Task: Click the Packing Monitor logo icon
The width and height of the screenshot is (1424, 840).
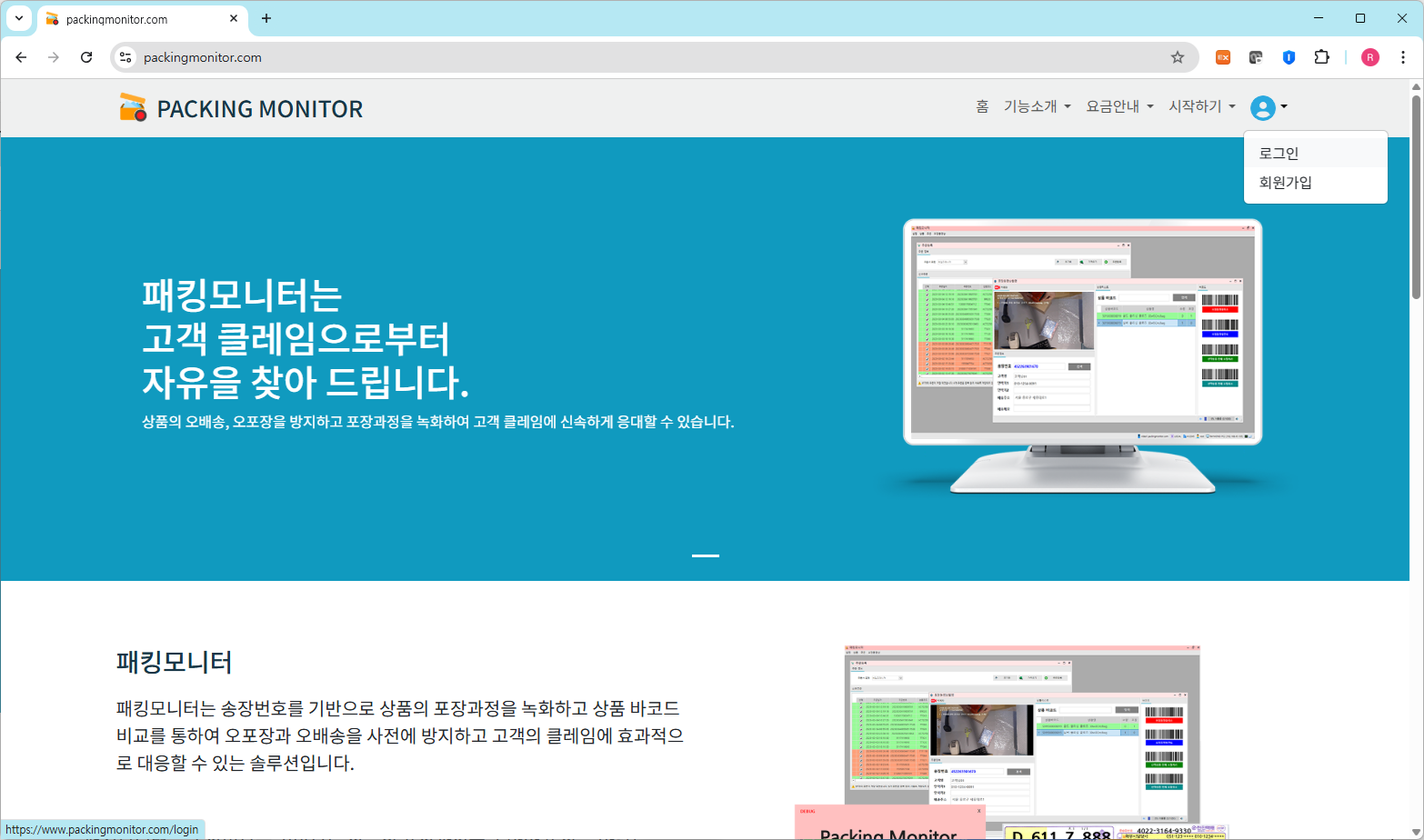Action: [x=133, y=108]
